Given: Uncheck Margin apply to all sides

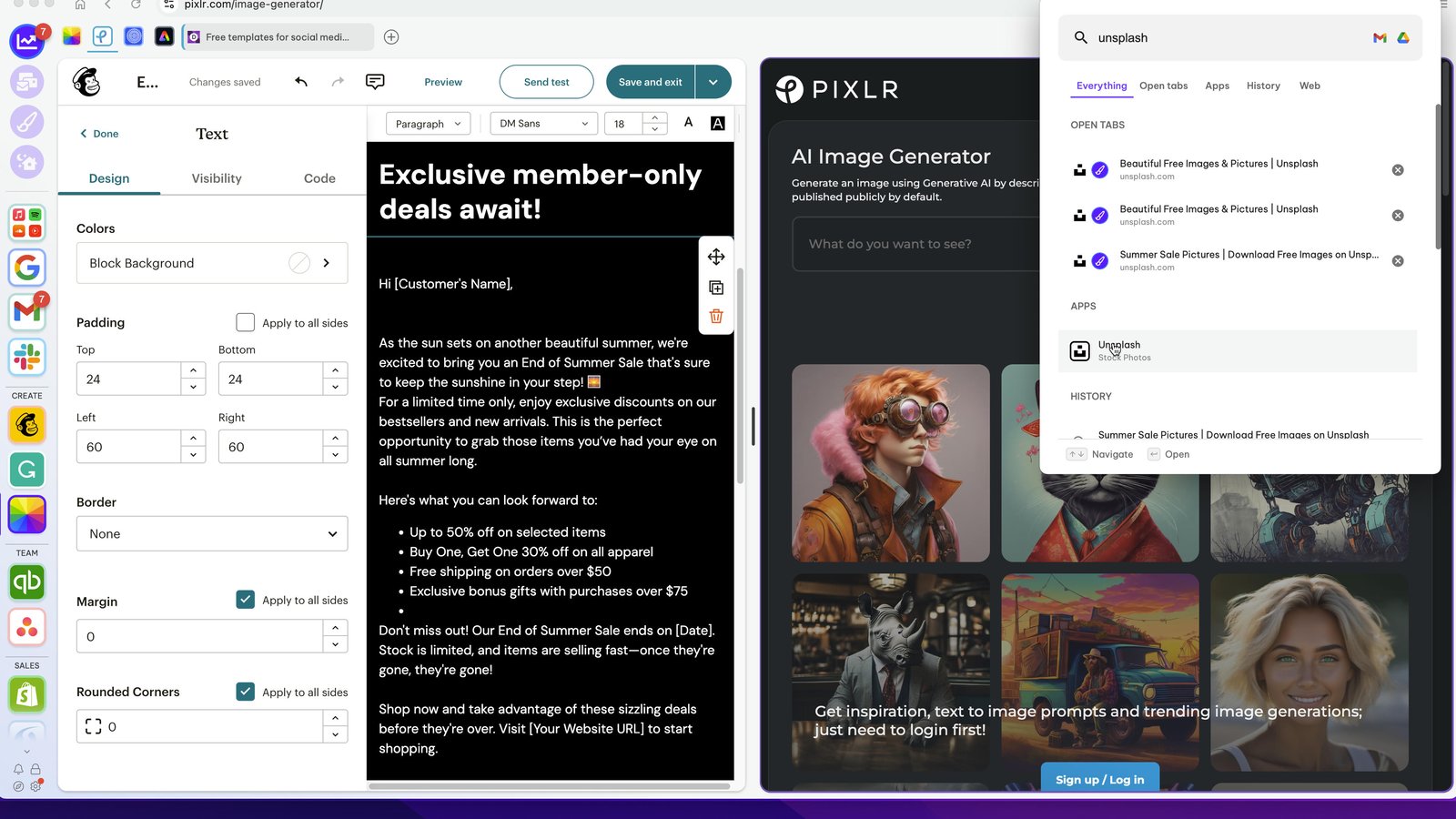Looking at the screenshot, I should (x=245, y=600).
